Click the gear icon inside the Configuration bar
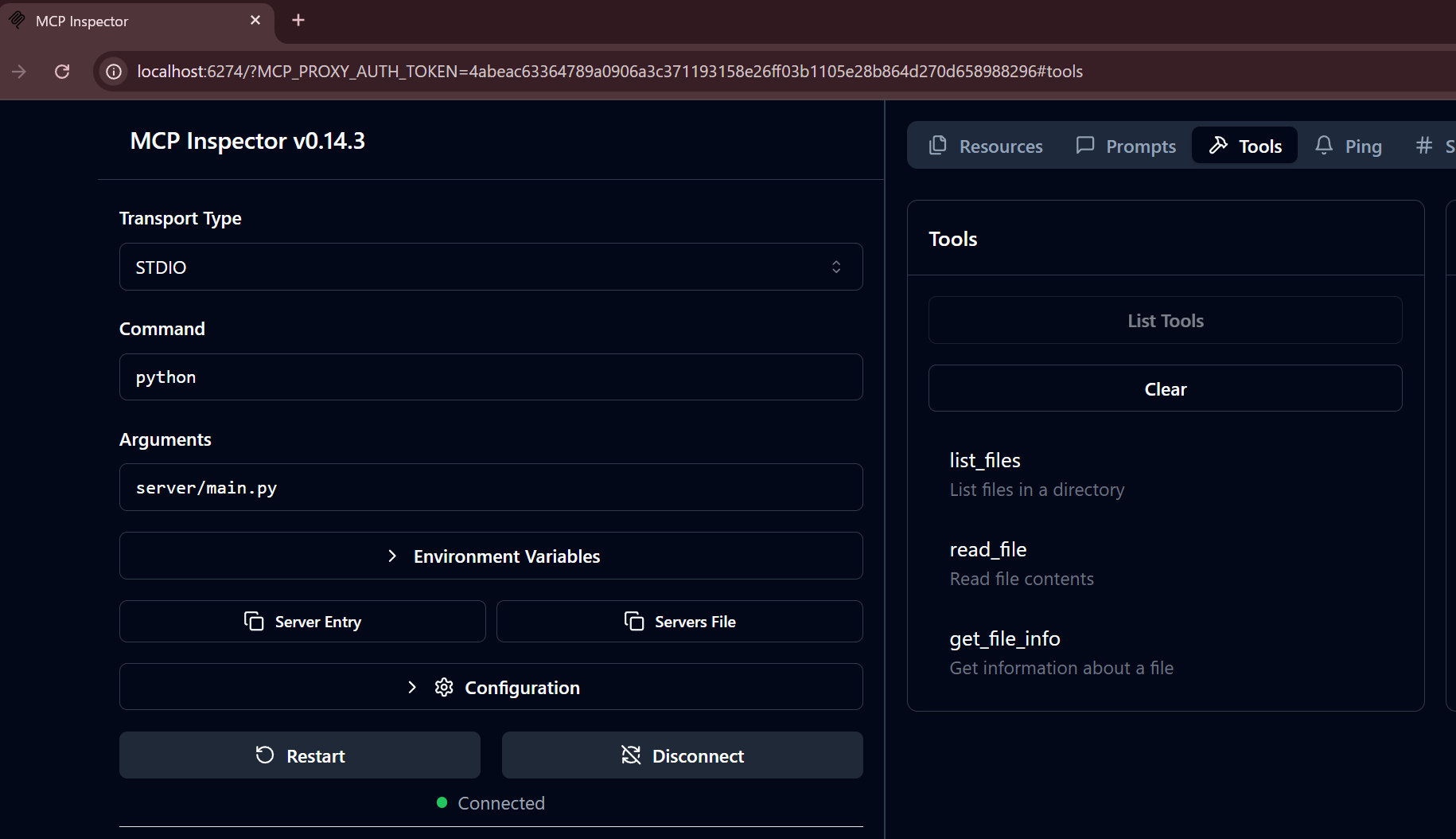This screenshot has height=839, width=1456. (443, 687)
